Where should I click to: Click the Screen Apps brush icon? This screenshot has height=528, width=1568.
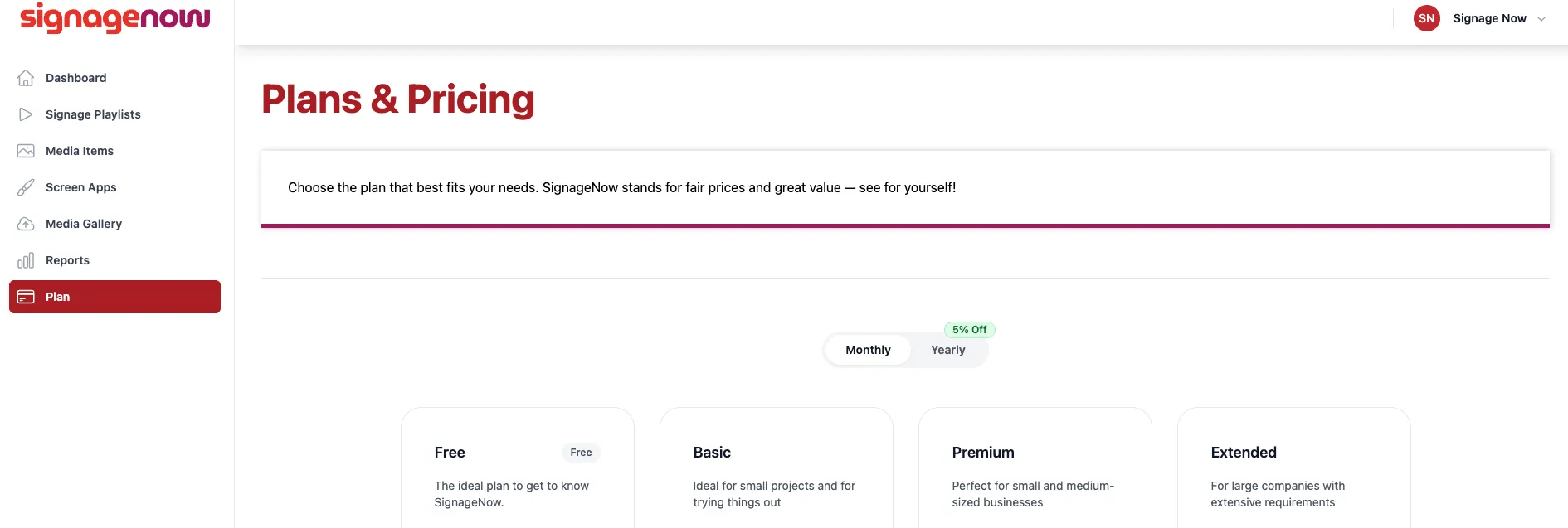pos(26,187)
